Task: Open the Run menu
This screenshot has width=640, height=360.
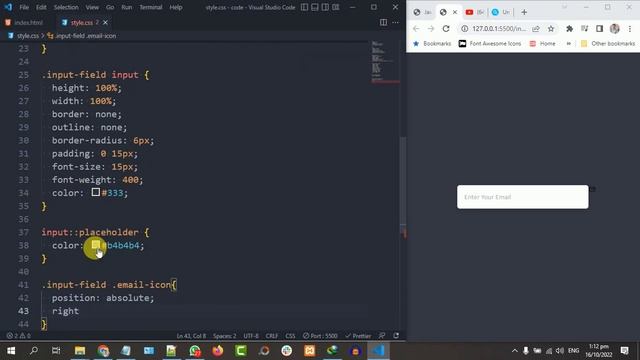Action: click(x=127, y=7)
